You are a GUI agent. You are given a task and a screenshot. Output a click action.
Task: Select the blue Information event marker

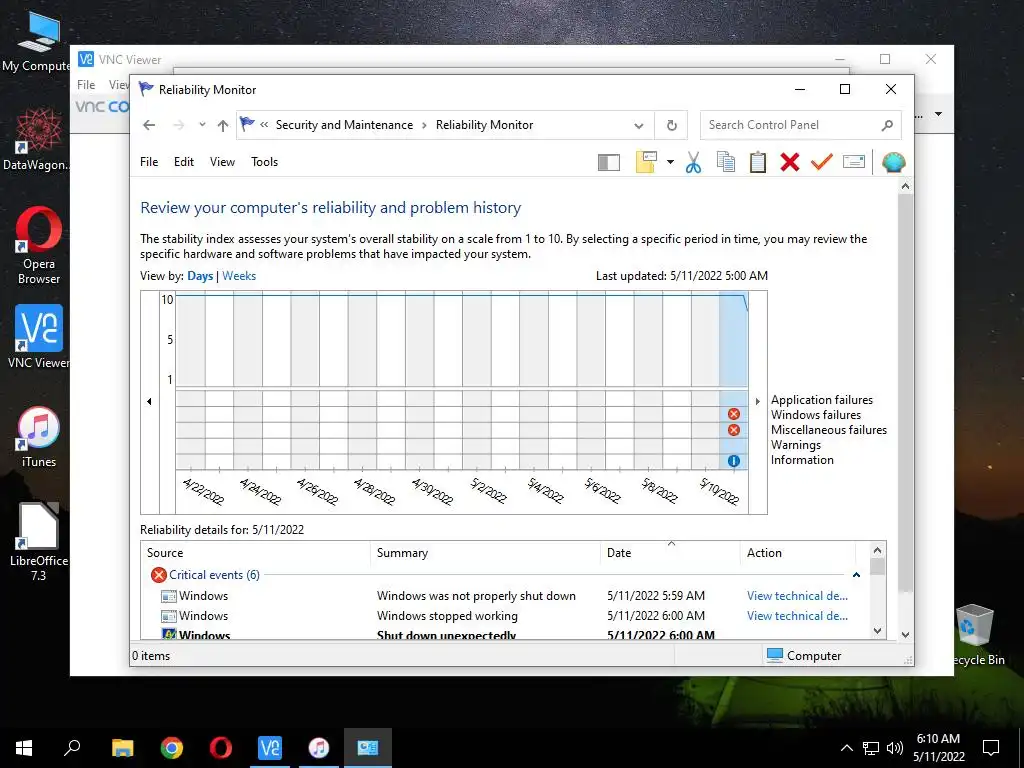[734, 461]
